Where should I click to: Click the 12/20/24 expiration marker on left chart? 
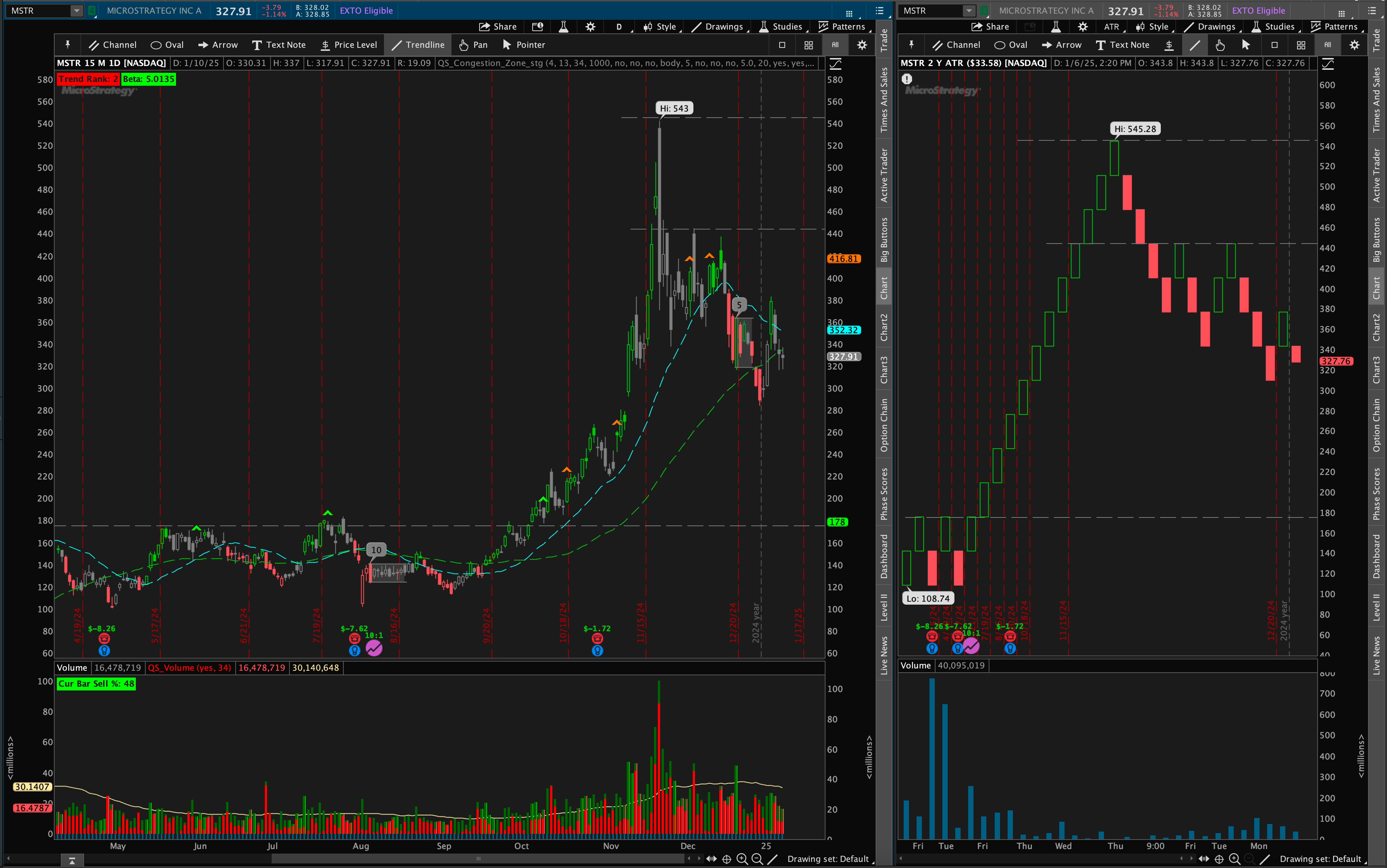pyautogui.click(x=733, y=623)
